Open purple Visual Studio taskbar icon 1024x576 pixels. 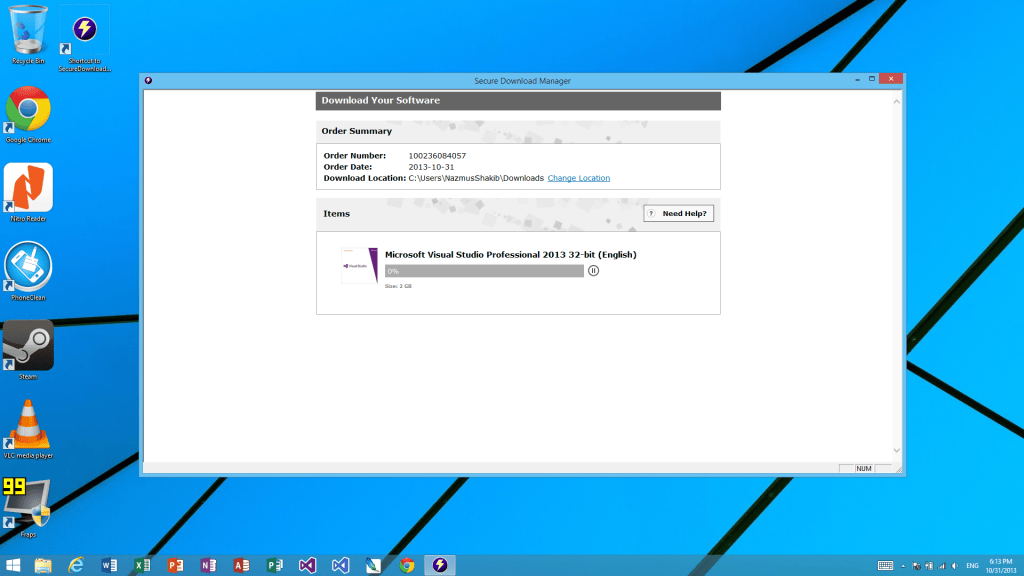pos(307,565)
